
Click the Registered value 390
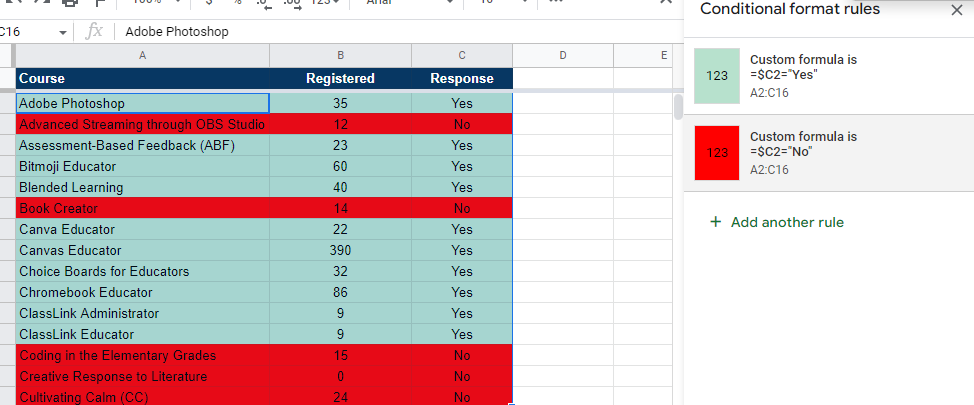pos(340,250)
